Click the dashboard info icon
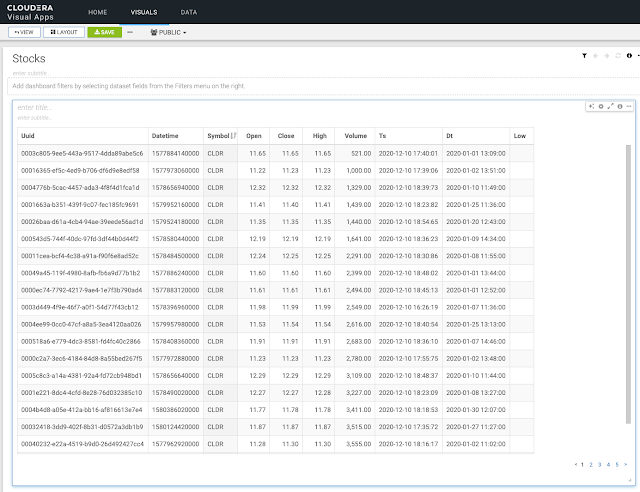 [628, 57]
